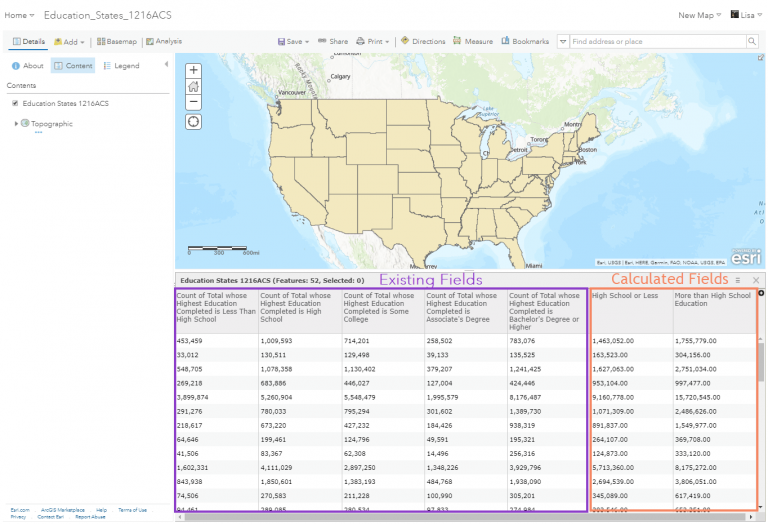Open the Help footer link
The height and width of the screenshot is (524, 768).
101,510
